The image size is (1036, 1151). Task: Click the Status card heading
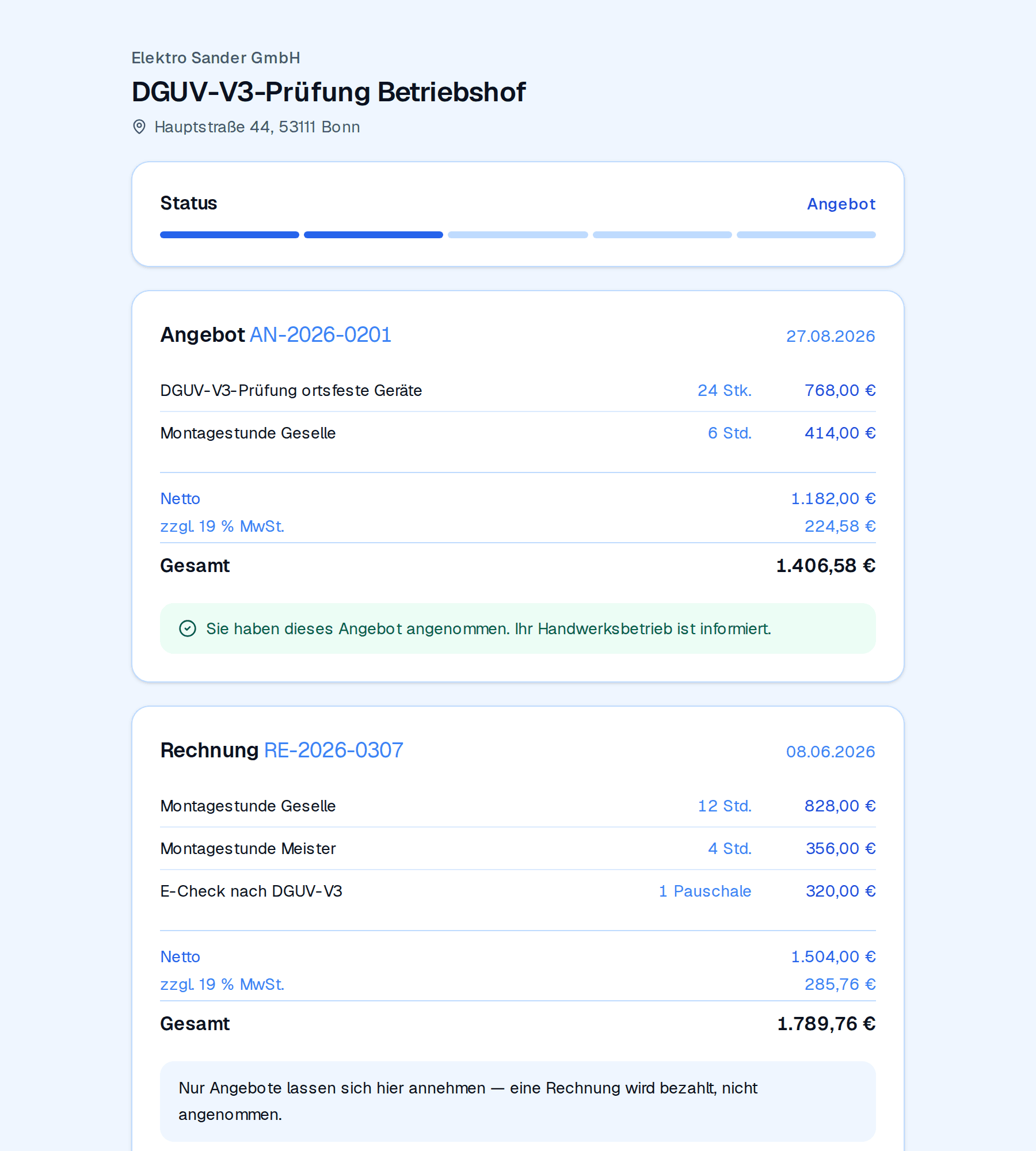pos(189,203)
